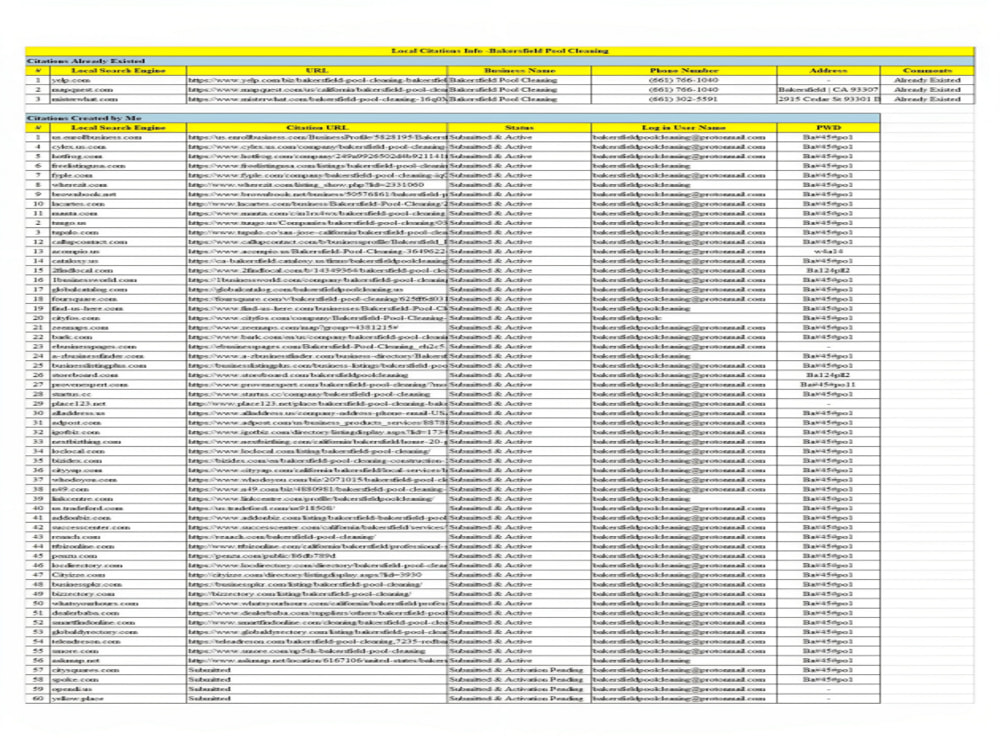Select the address "2915 Cedar St 93301"
Viewport: 1000px width, 750px height.
(x=828, y=99)
